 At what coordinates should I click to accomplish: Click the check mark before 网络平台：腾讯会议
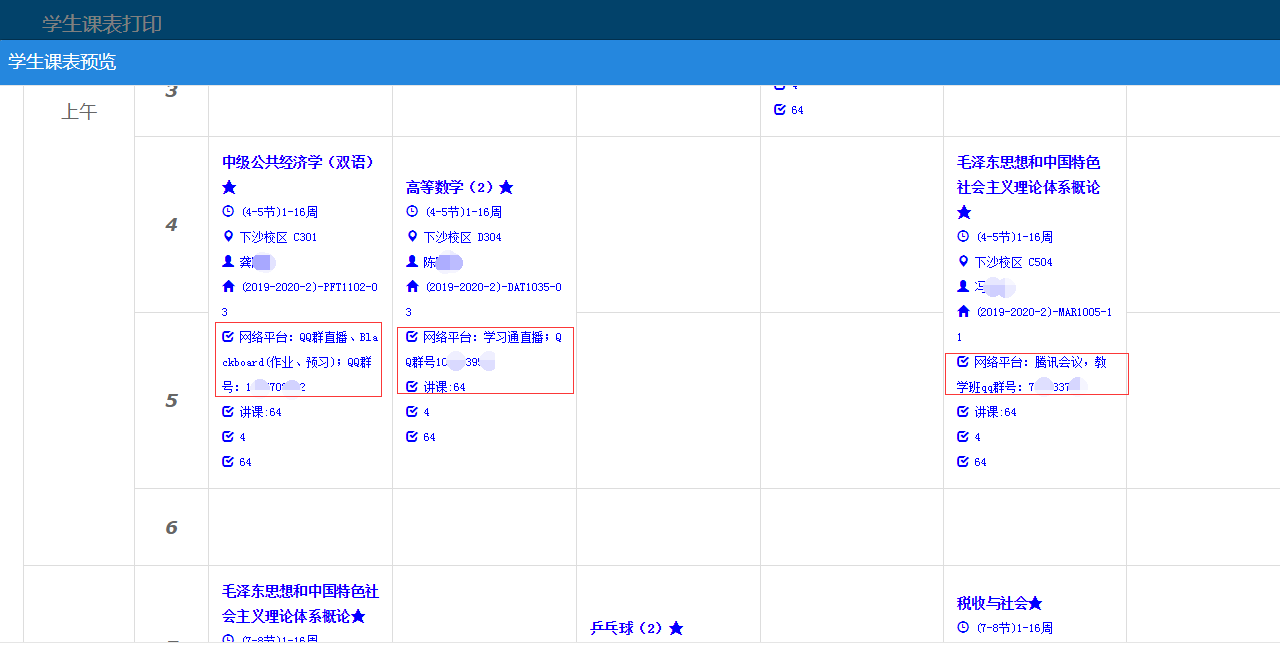pyautogui.click(x=963, y=362)
